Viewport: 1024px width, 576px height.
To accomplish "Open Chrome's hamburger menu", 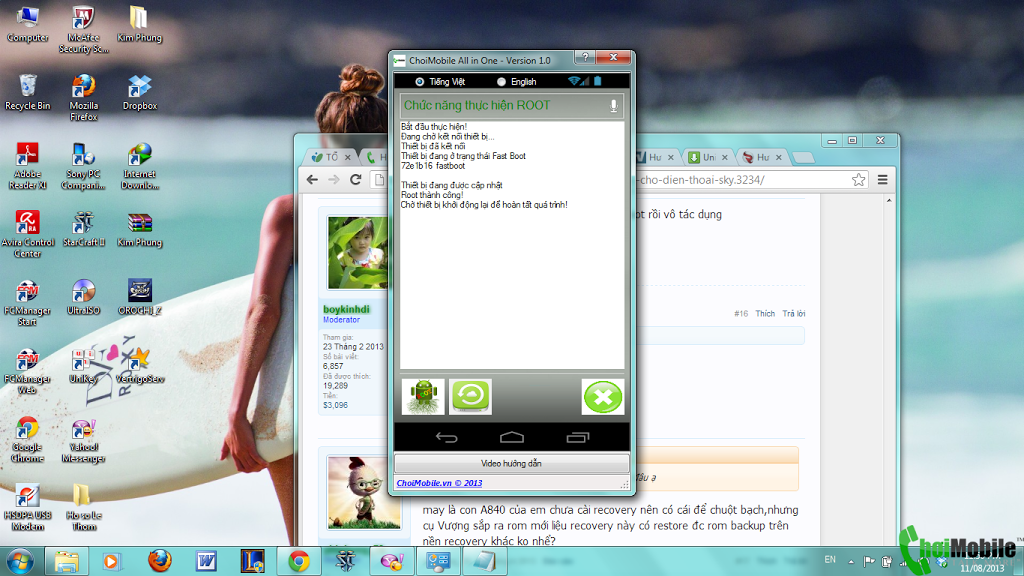I will [882, 180].
